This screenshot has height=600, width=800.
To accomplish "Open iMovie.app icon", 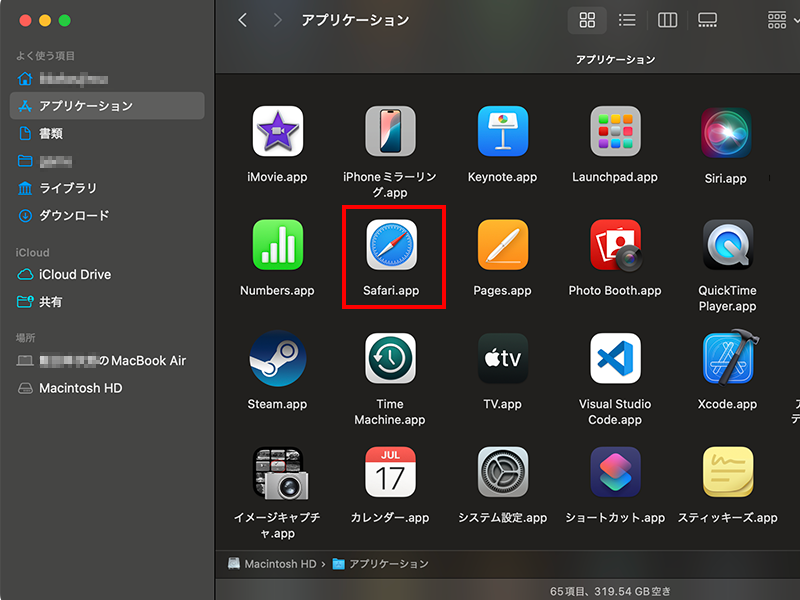I will 278,131.
